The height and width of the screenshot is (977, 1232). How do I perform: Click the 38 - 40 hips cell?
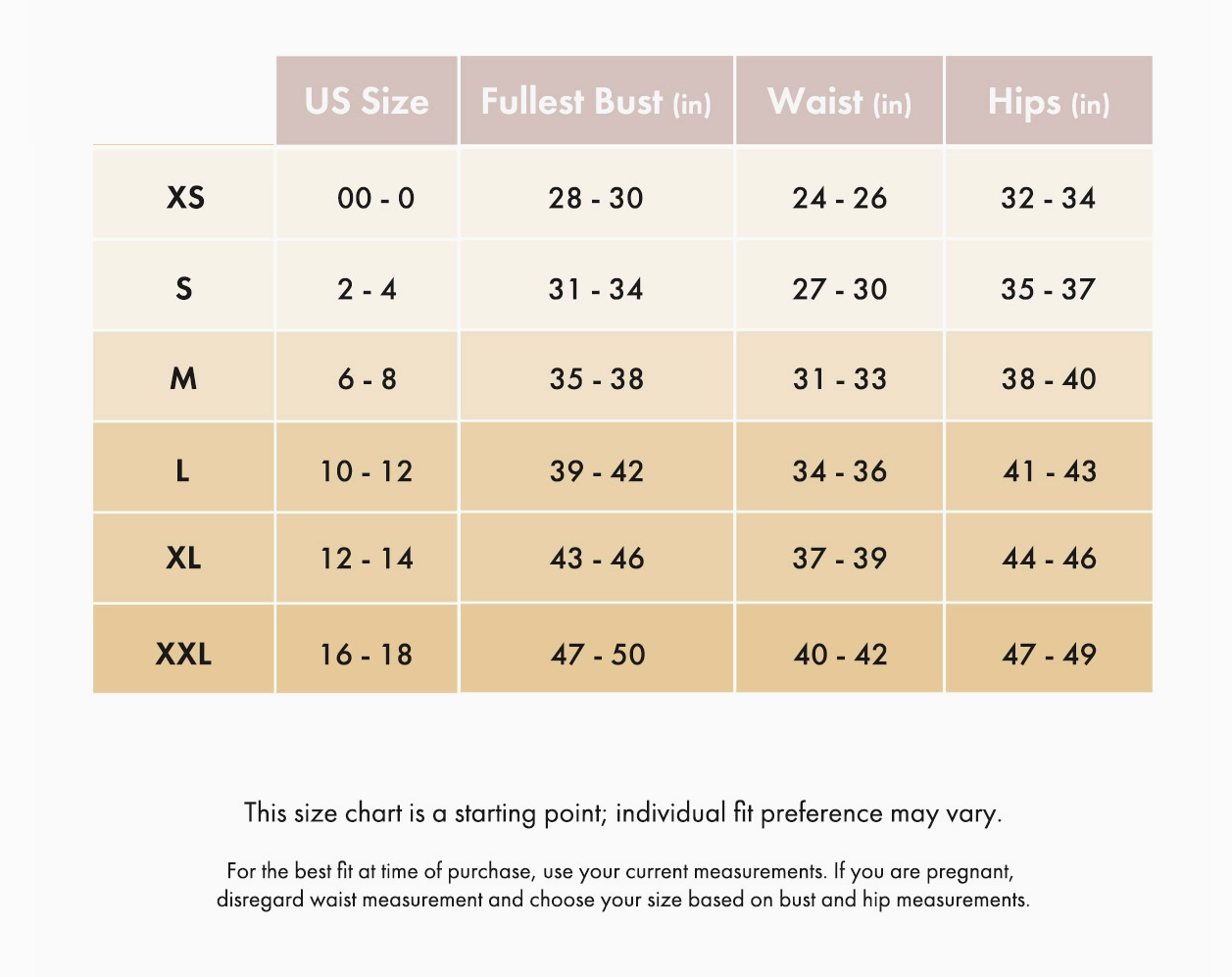(x=1048, y=379)
